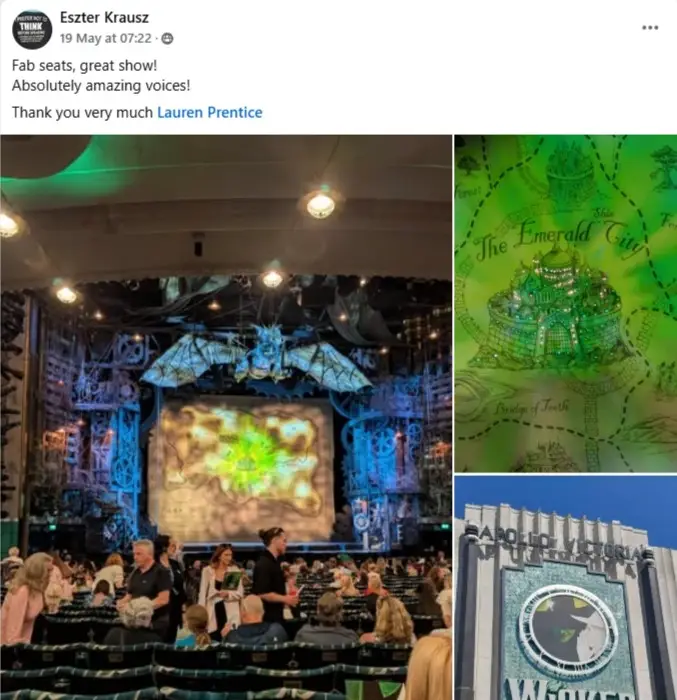
Task: Click the glowing map curtain on stage
Action: coord(241,467)
